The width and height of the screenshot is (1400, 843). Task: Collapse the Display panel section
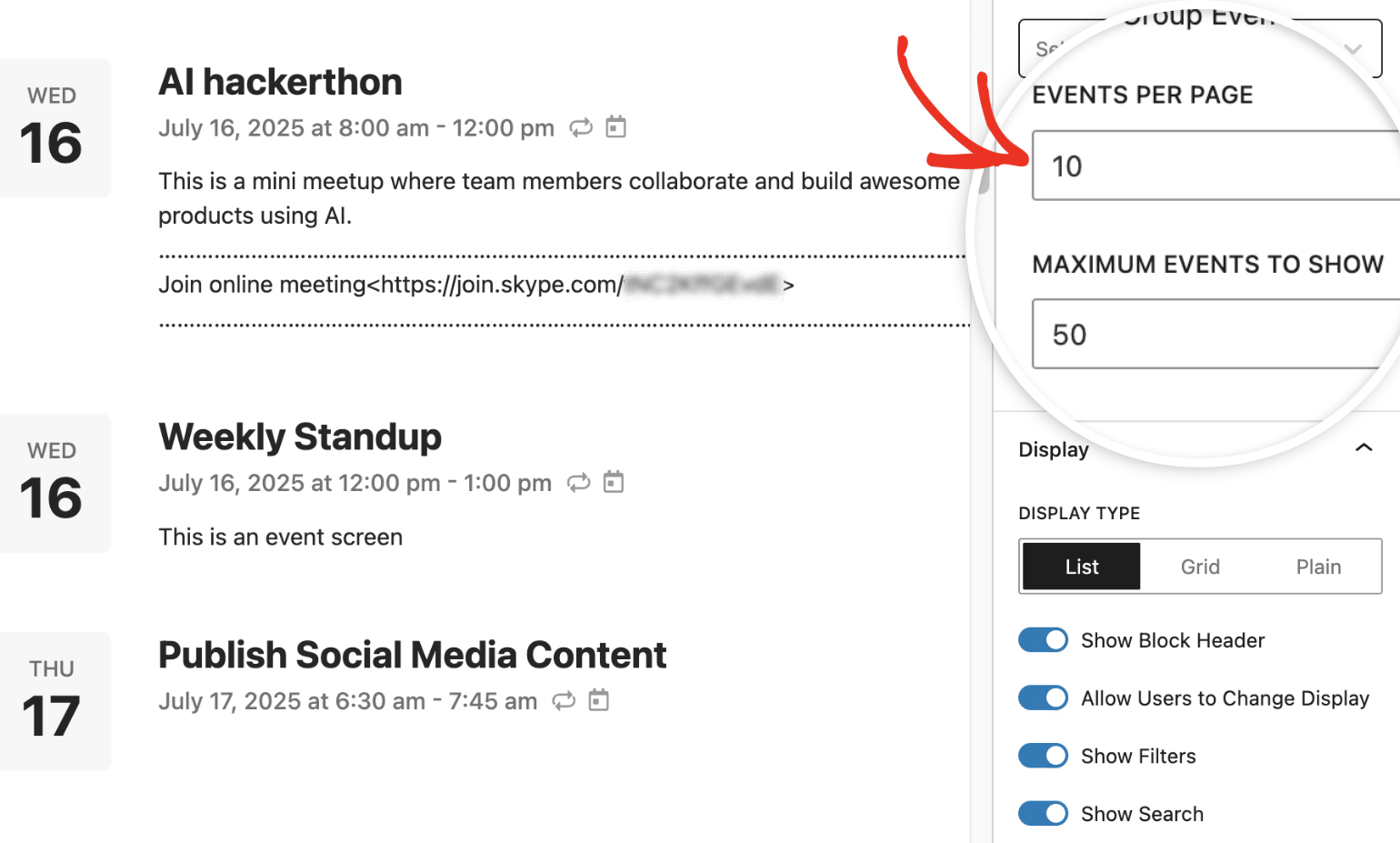pyautogui.click(x=1364, y=447)
